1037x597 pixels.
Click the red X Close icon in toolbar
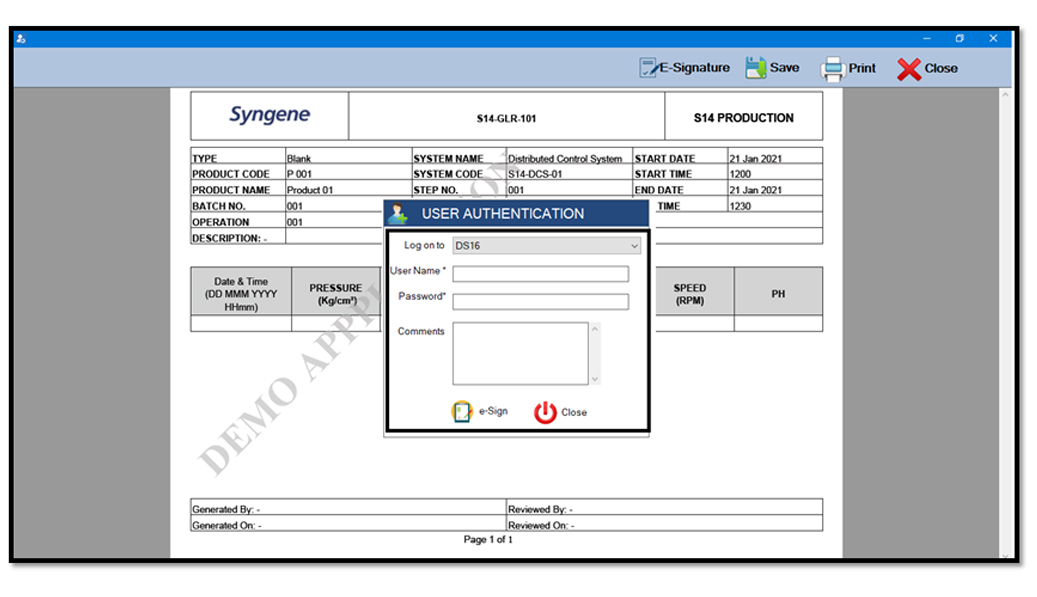tap(909, 69)
